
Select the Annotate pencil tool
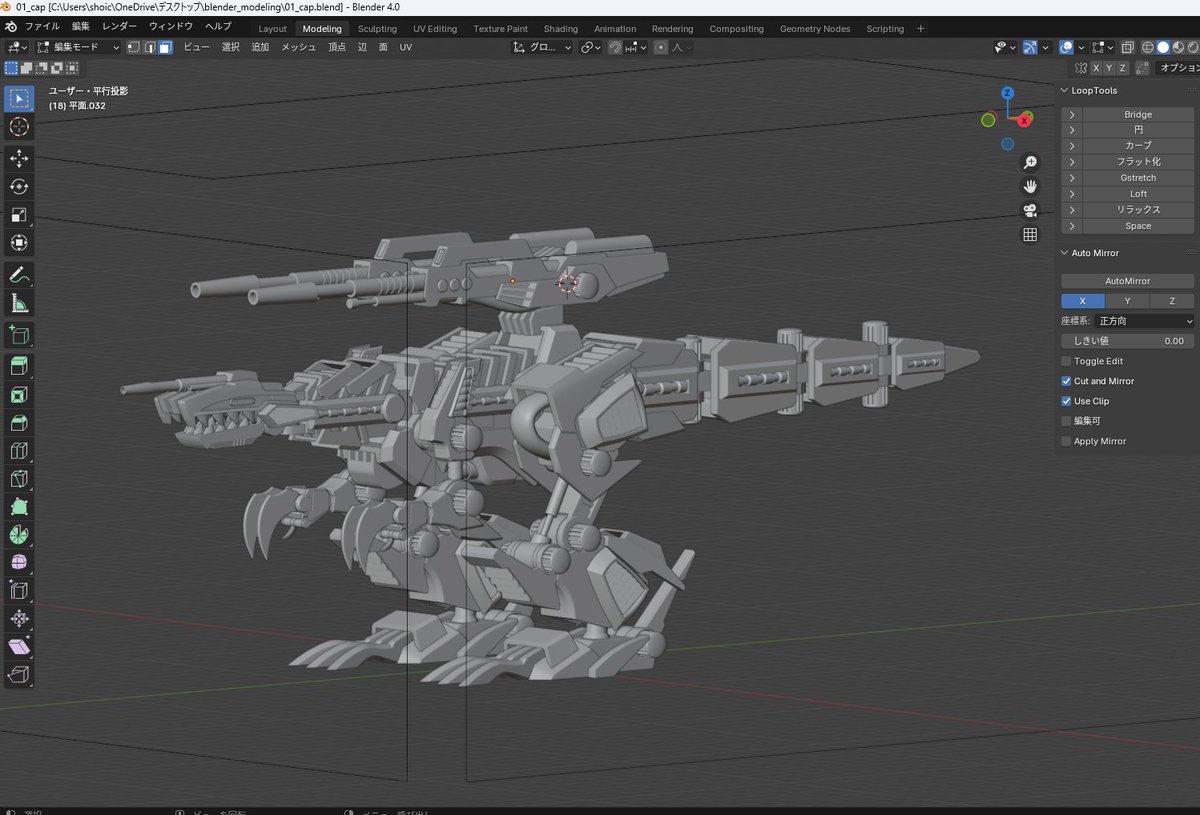tap(19, 274)
